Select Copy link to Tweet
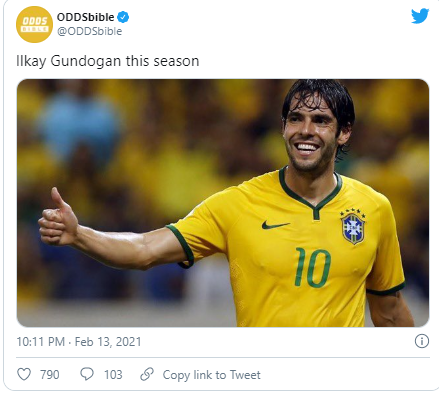The height and width of the screenshot is (401, 439). (211, 375)
